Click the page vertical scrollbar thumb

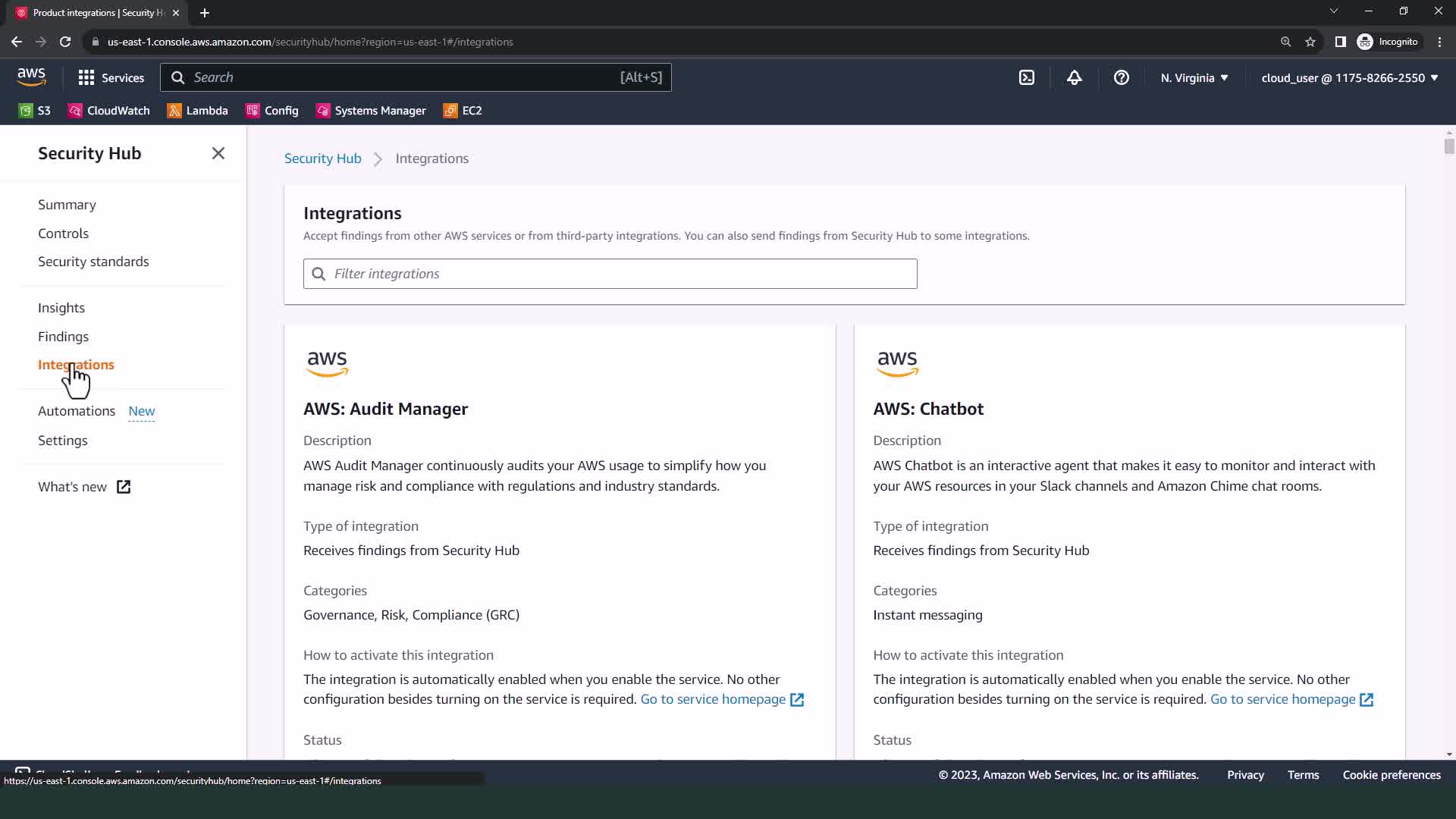pos(1449,145)
